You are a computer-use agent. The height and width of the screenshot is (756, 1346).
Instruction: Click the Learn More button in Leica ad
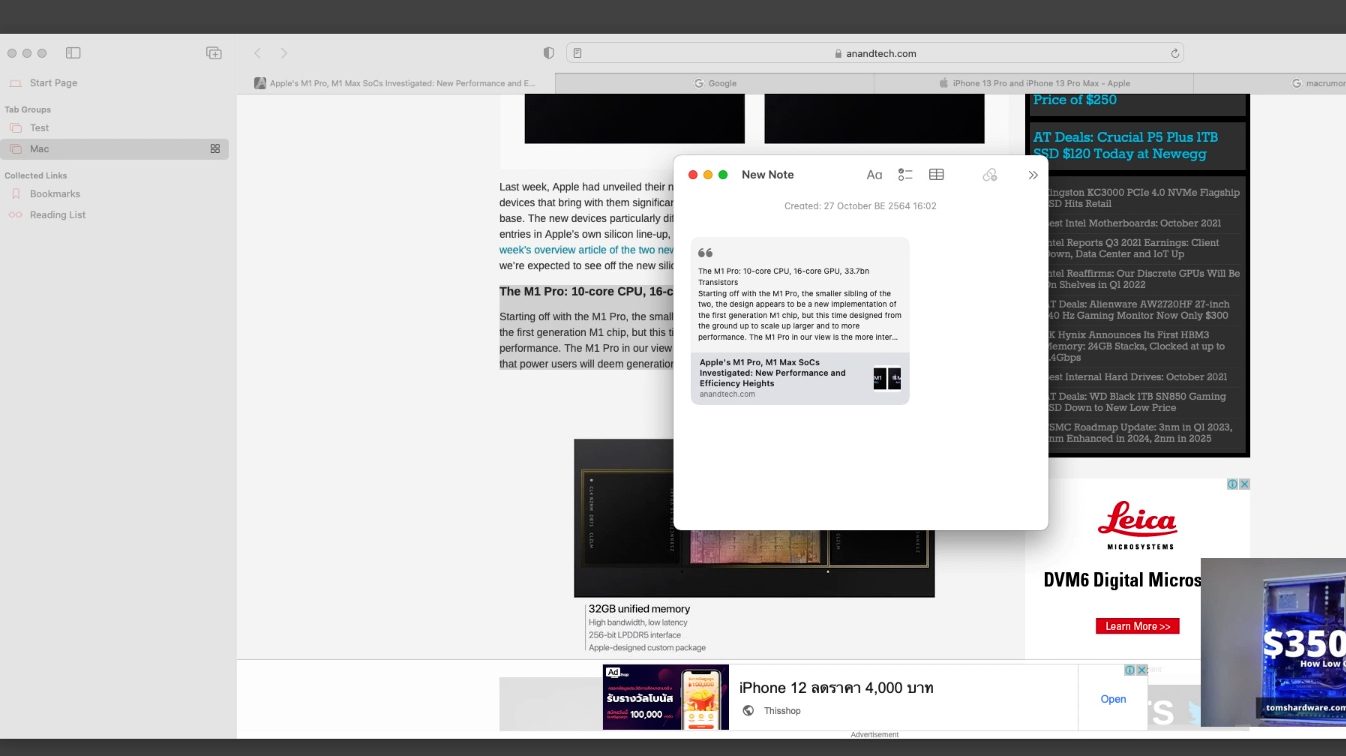(x=1137, y=626)
